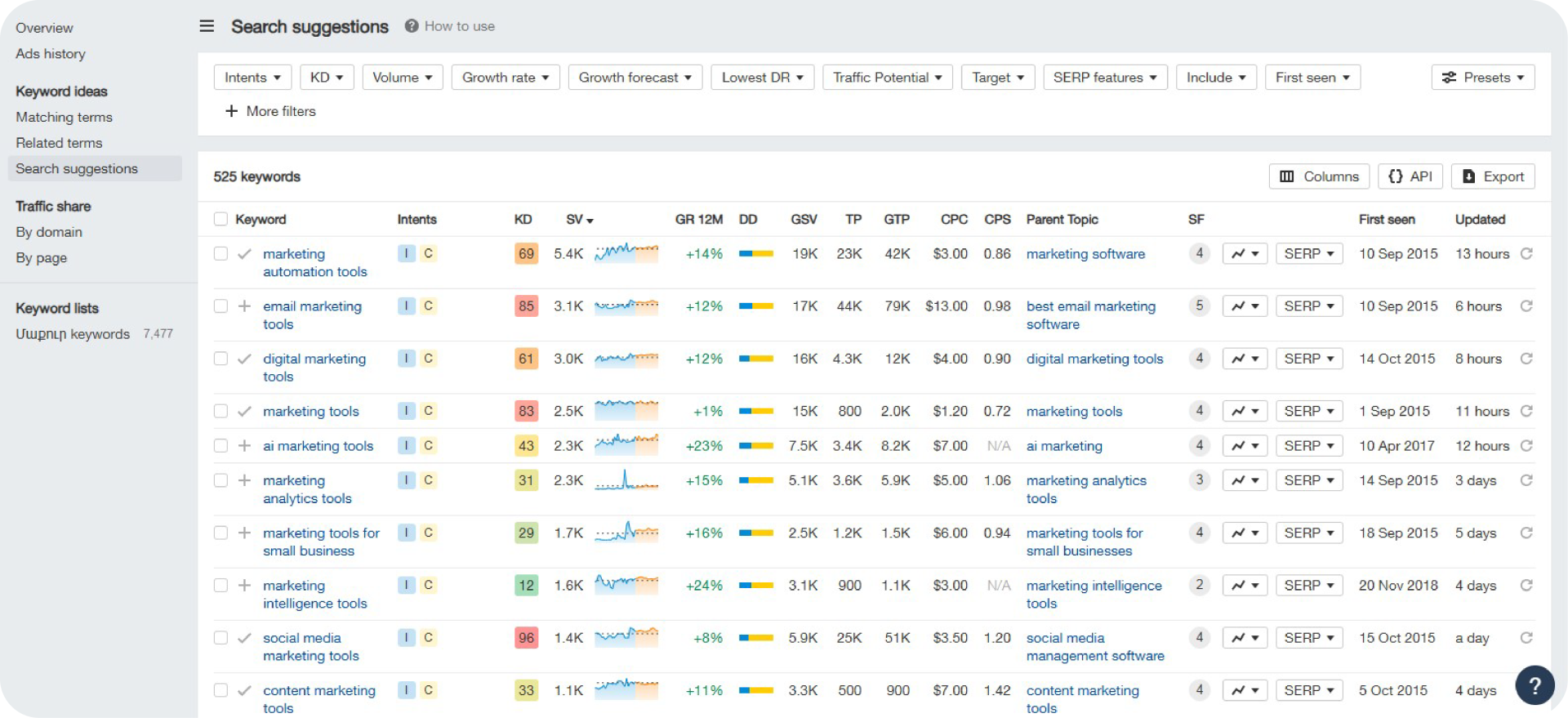Open Ads history in sidebar
This screenshot has height=718, width=1568.
(x=51, y=54)
